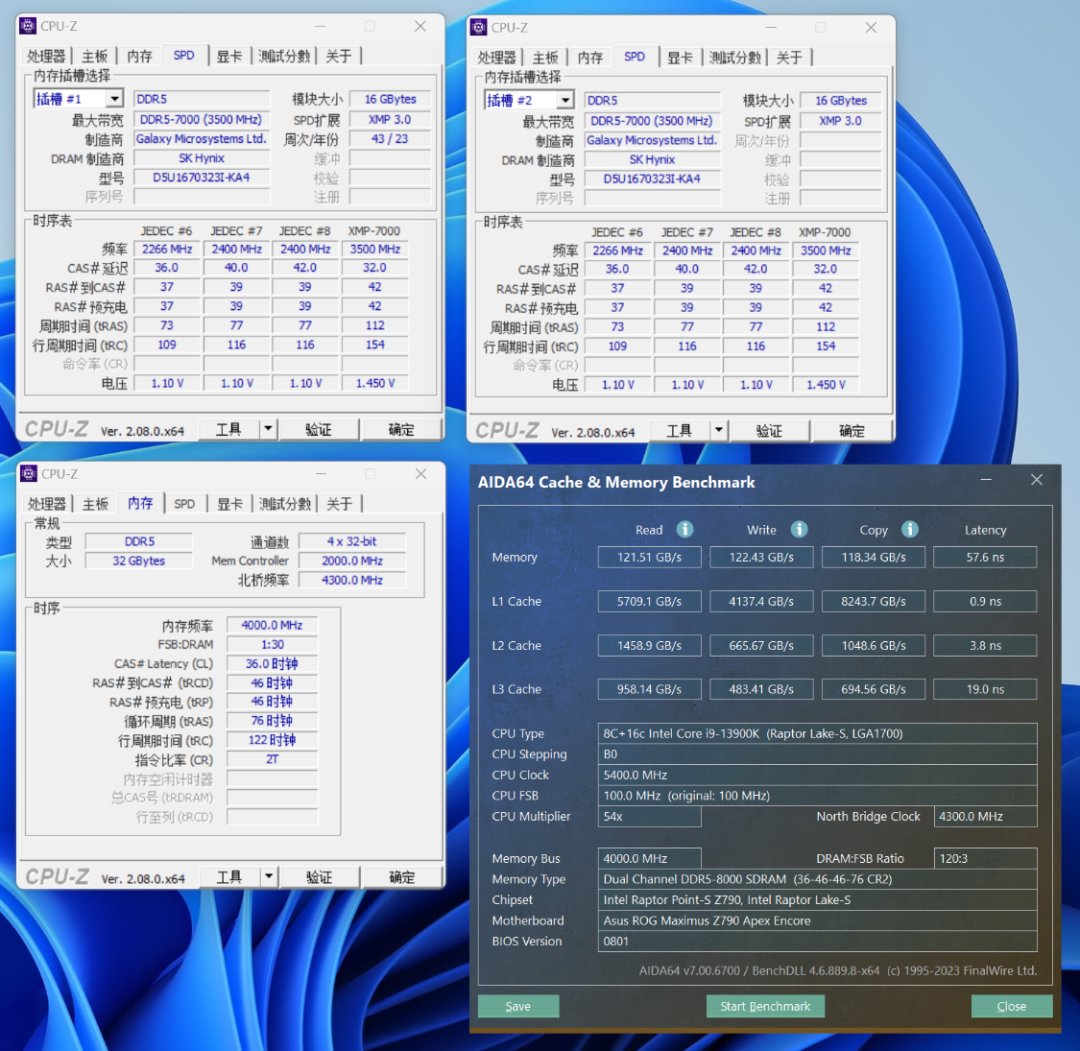Click North Bridge Clock 4300.0 MHz field
Screen dimensions: 1080x1051
(985, 816)
